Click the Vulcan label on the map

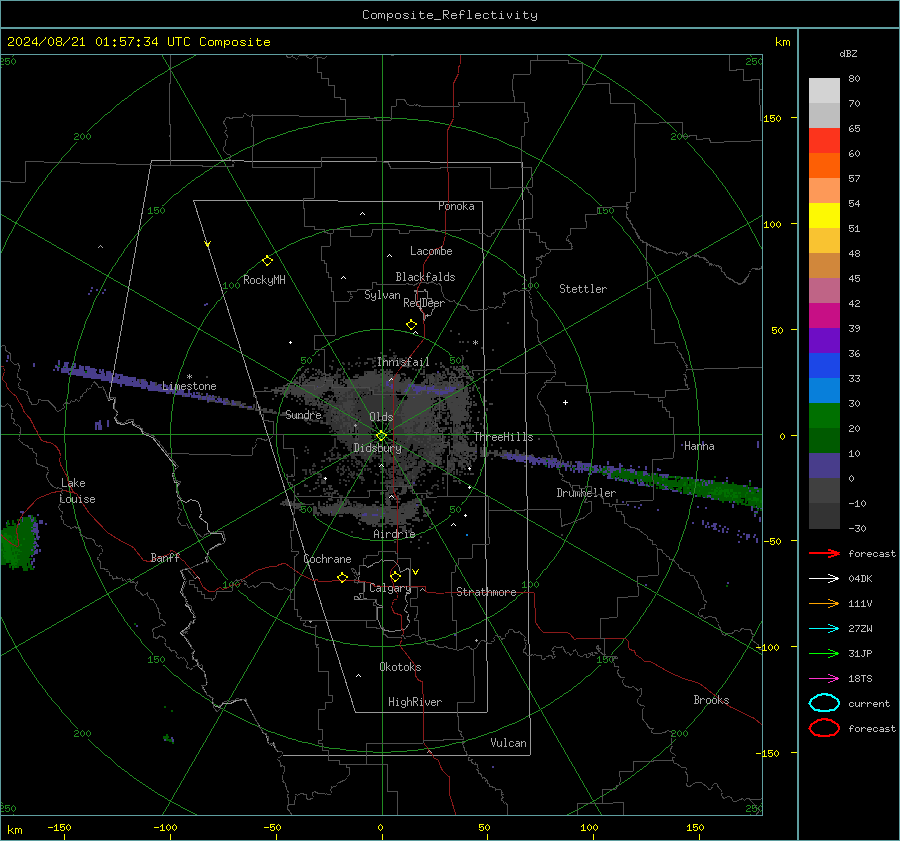click(x=508, y=743)
